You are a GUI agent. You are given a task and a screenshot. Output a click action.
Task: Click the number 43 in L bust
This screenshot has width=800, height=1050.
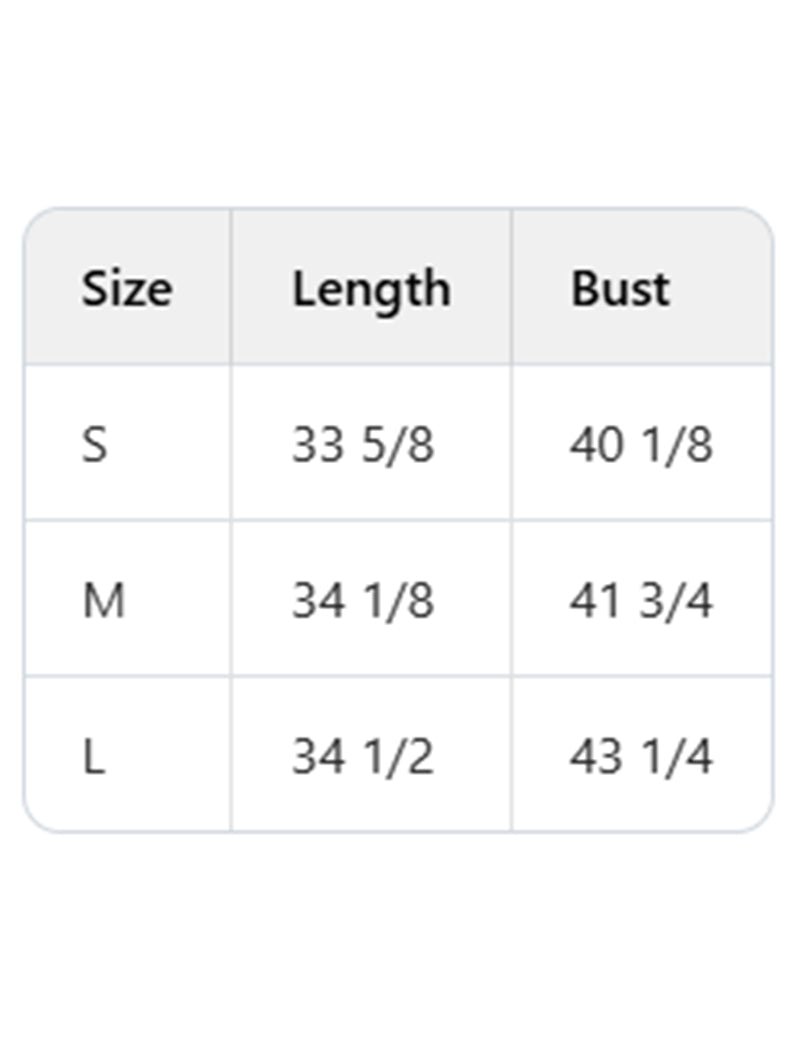[x=597, y=758]
